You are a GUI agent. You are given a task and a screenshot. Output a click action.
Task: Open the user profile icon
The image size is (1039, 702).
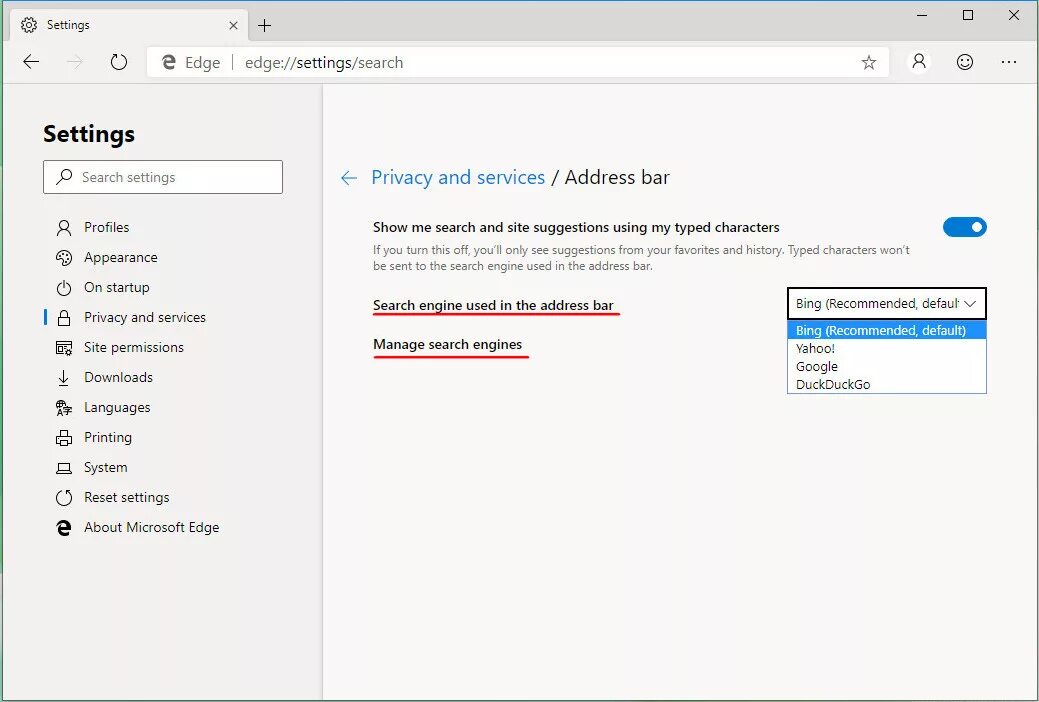(918, 62)
